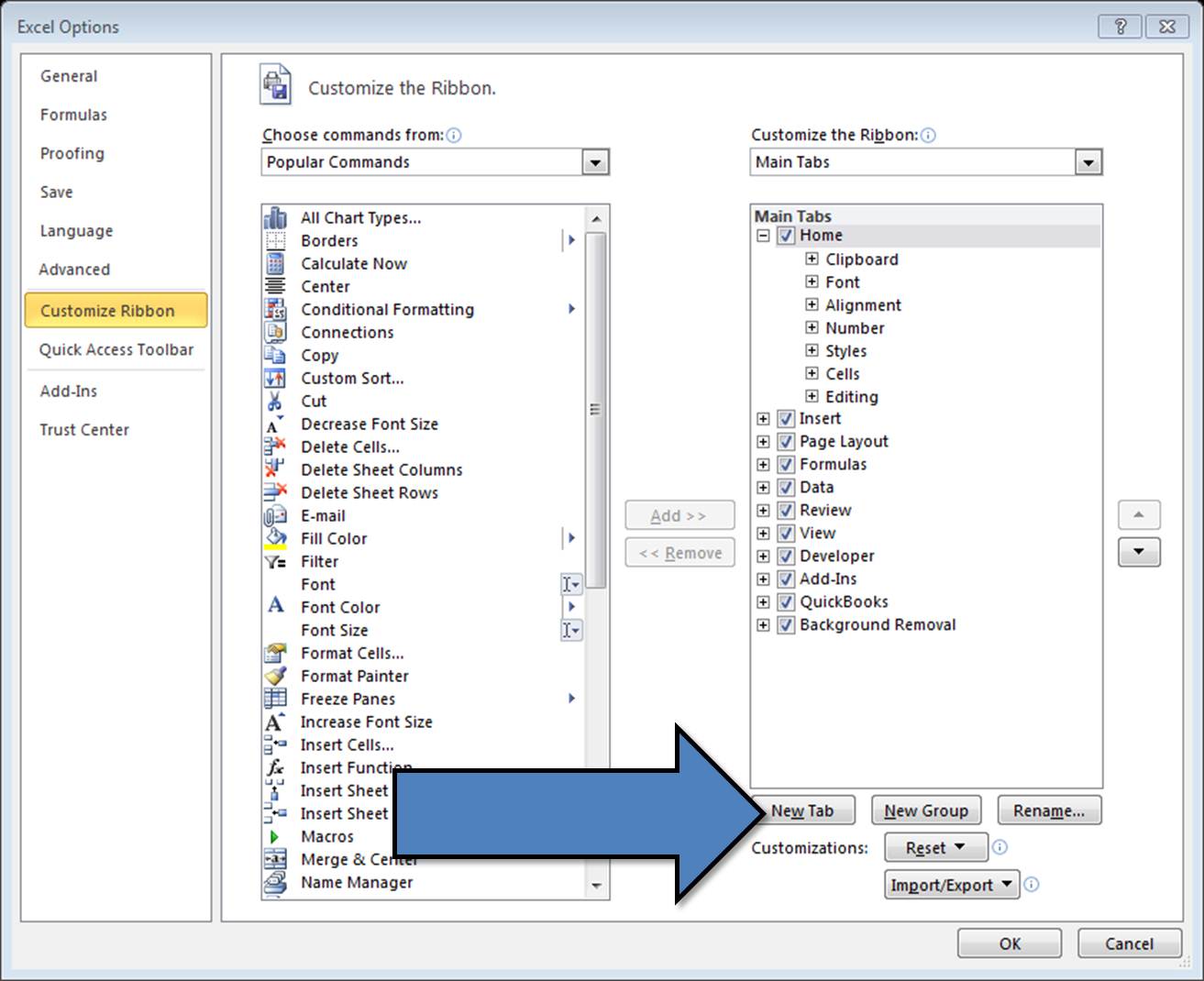
Task: Choose the Macros command
Action: (327, 836)
